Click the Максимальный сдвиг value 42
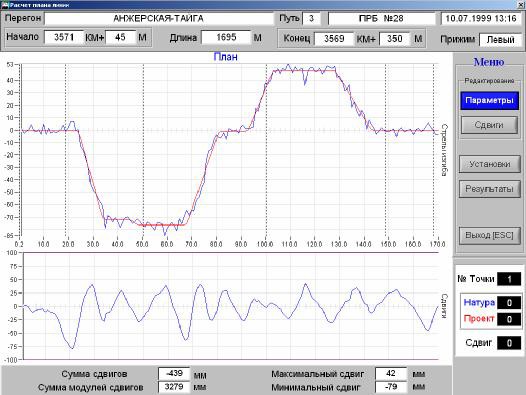This screenshot has height=395, width=526. (391, 373)
